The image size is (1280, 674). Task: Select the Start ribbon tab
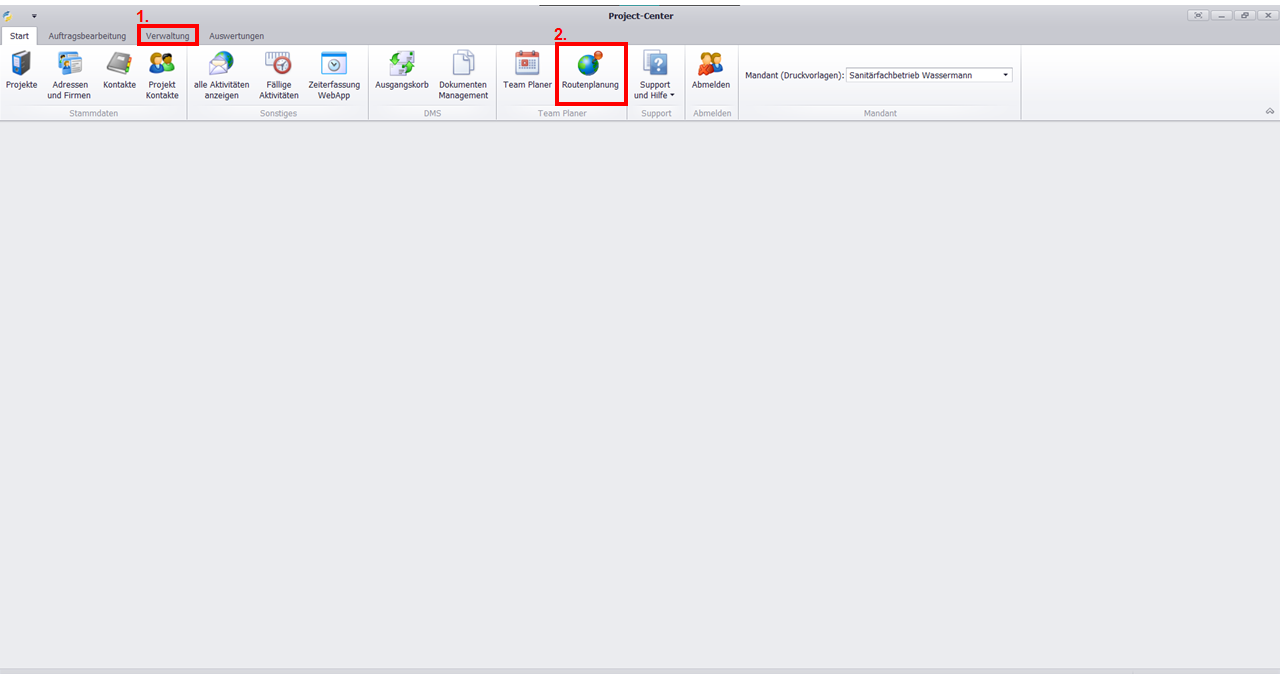pos(19,36)
